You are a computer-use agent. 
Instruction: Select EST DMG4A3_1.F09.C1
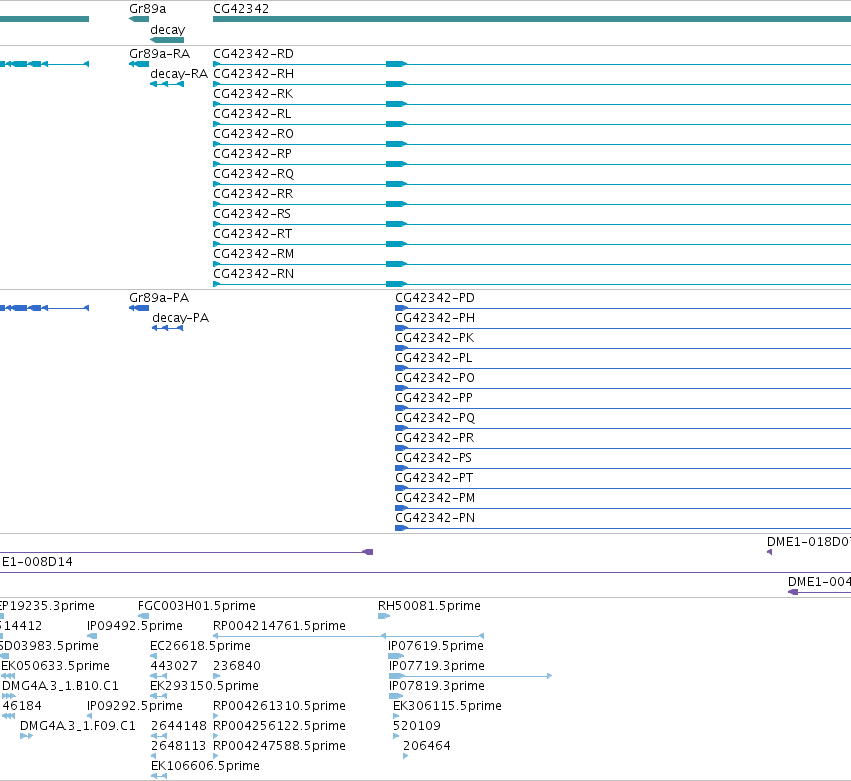pos(78,727)
